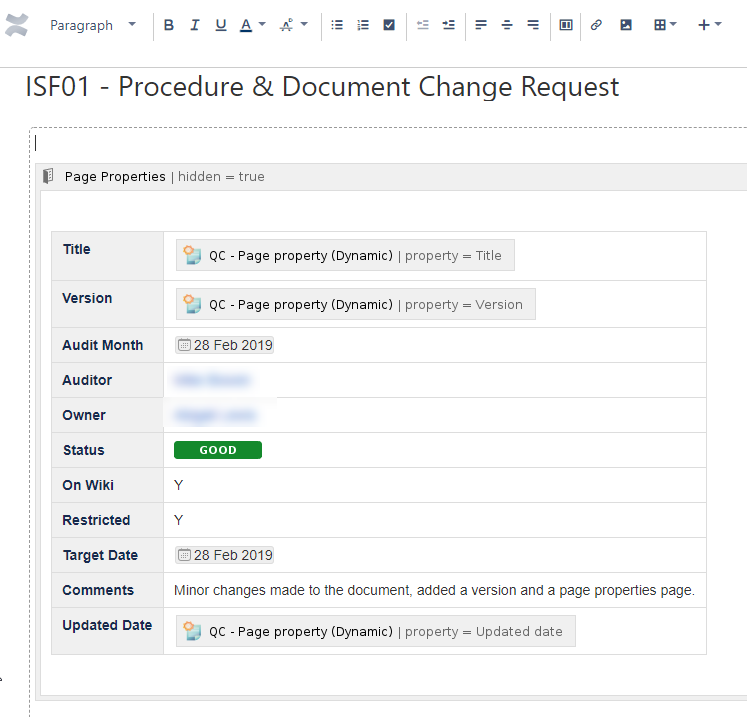This screenshot has width=747, height=717.
Task: Click the Restricted value Y
Action: [x=179, y=520]
